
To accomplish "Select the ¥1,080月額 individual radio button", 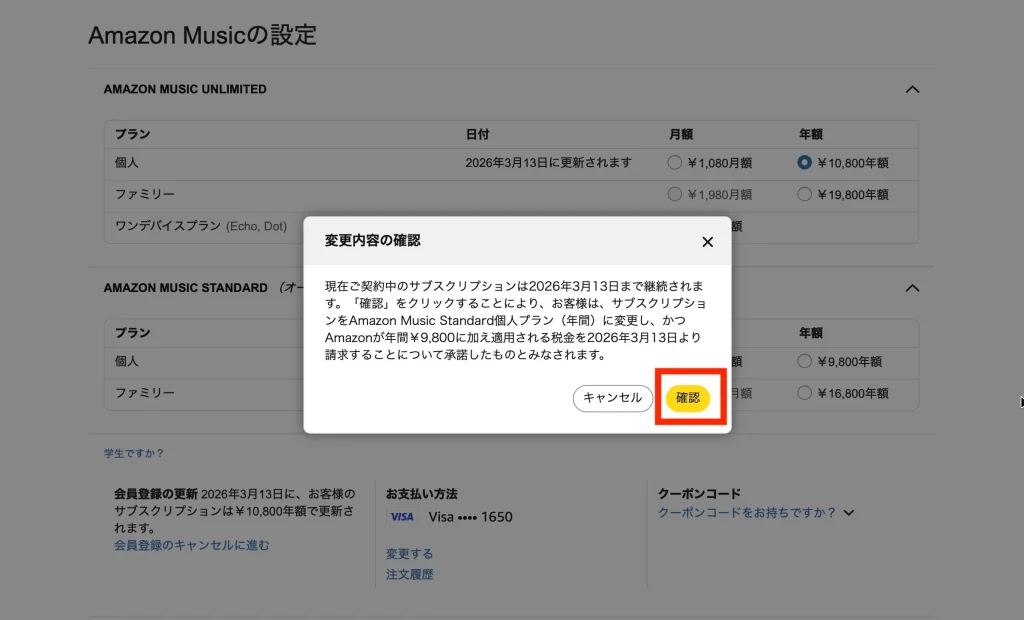I will pos(675,163).
